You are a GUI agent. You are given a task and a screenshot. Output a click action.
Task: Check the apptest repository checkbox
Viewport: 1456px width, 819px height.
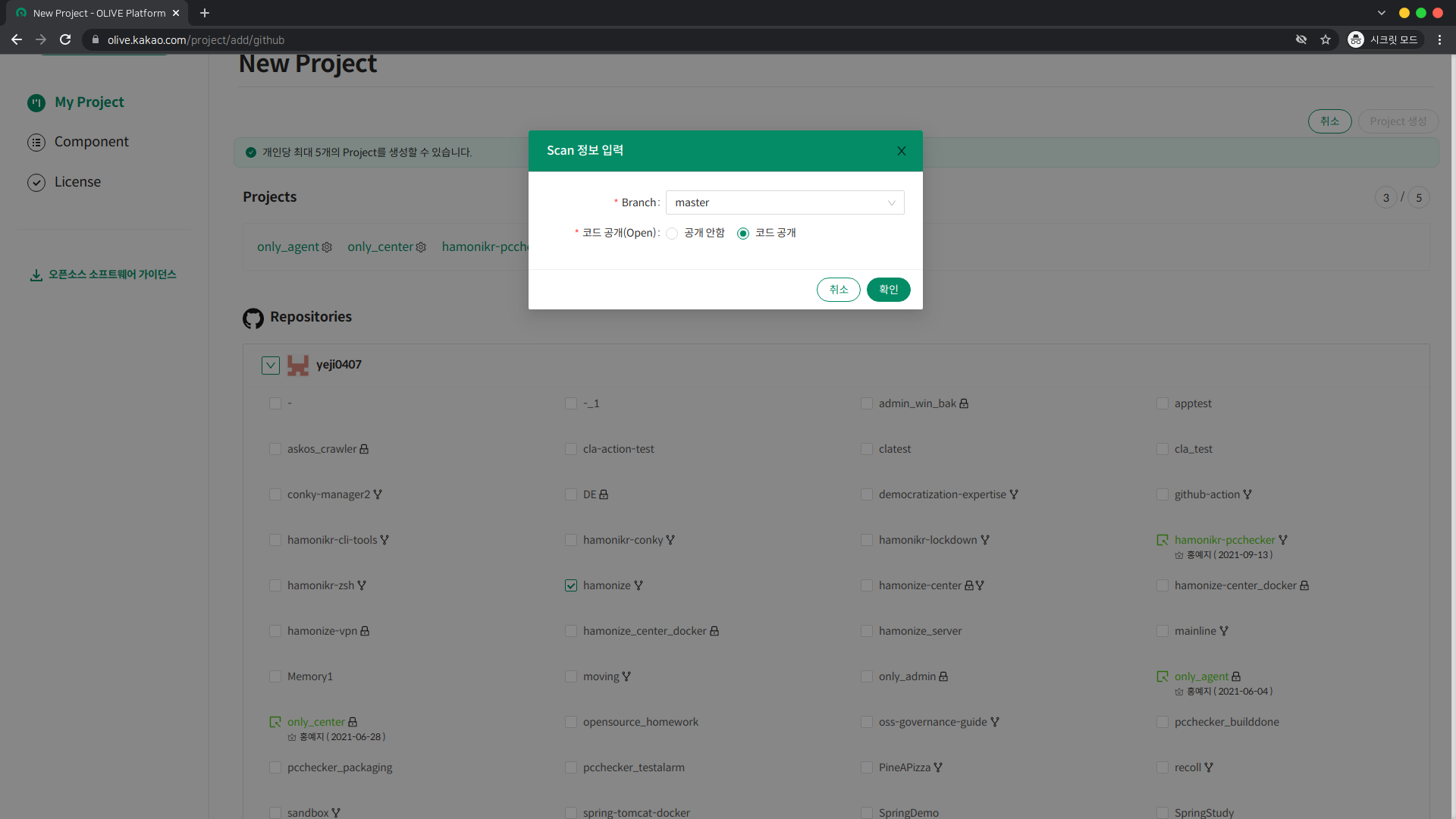[1162, 403]
